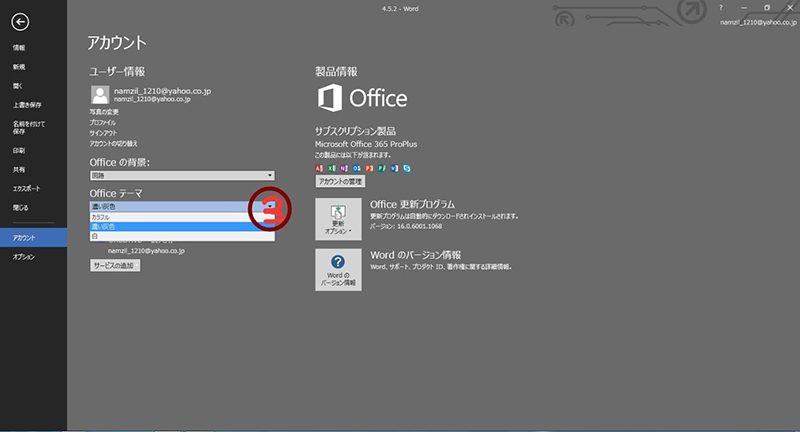Viewport: 800px width, 432px height.
Task: Choose 濃い灰色 theme option in list
Action: point(182,226)
